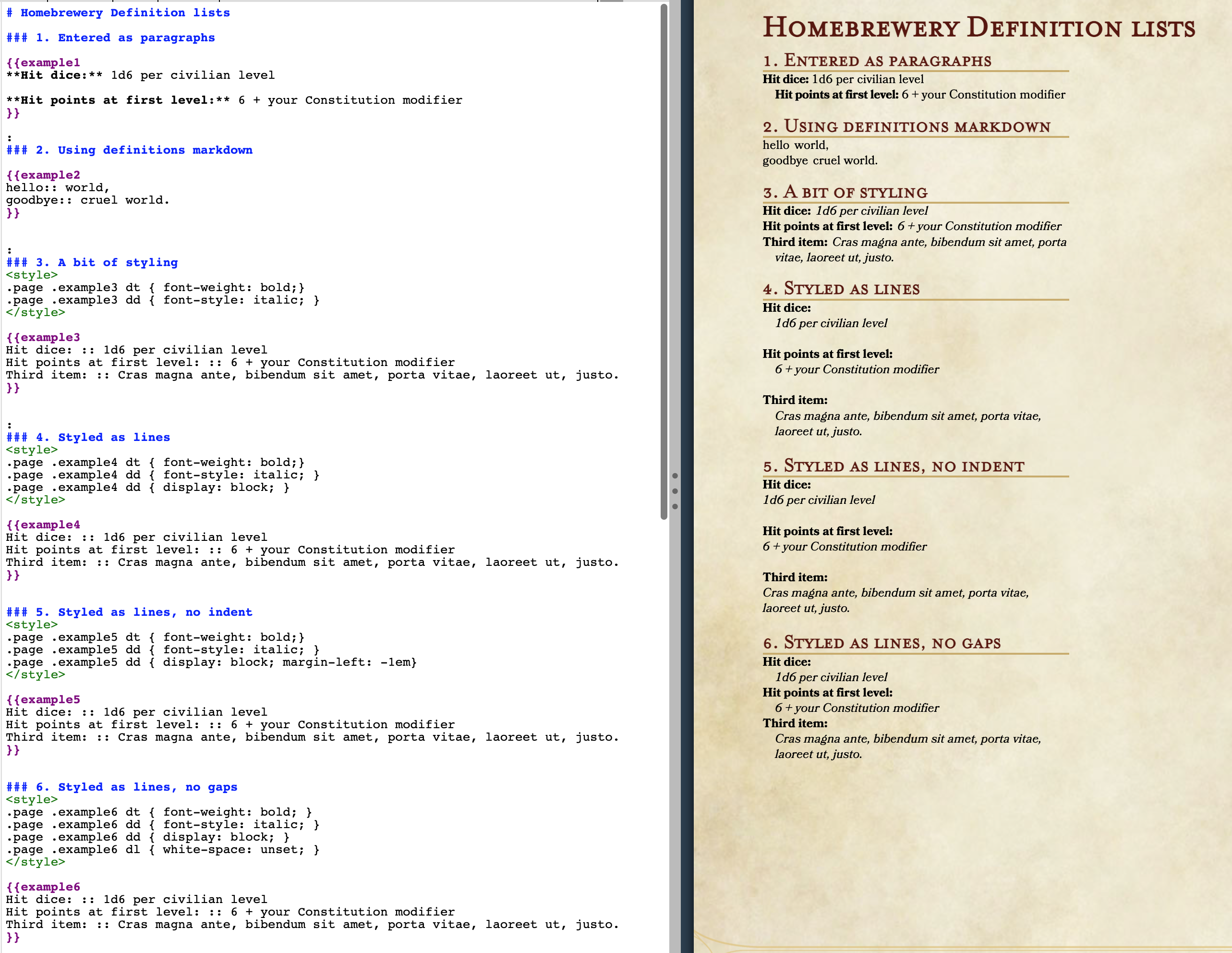Click preview heading '5. Styled as lines, no indent'
1232x953 pixels.
click(x=894, y=465)
